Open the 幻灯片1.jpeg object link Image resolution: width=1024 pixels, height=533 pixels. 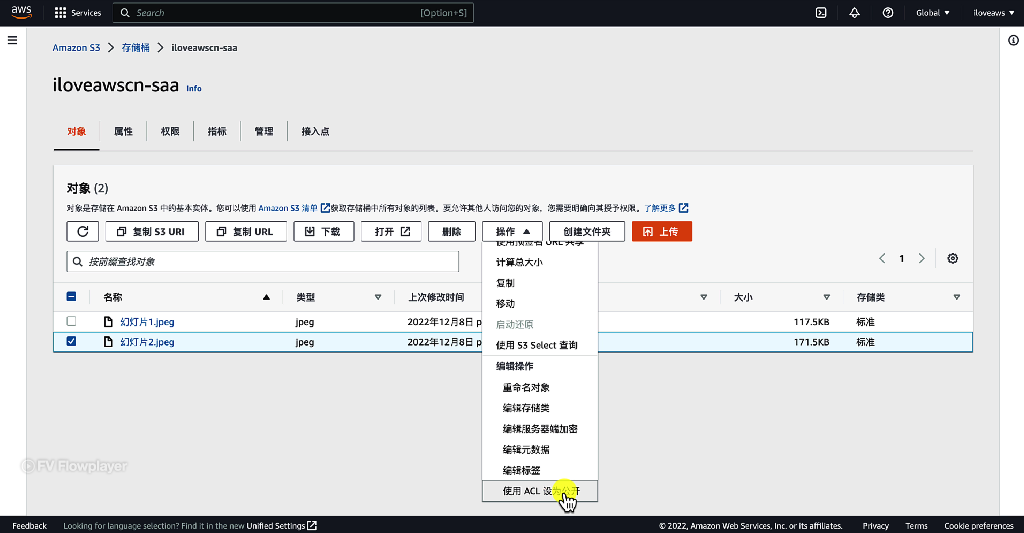coord(147,321)
